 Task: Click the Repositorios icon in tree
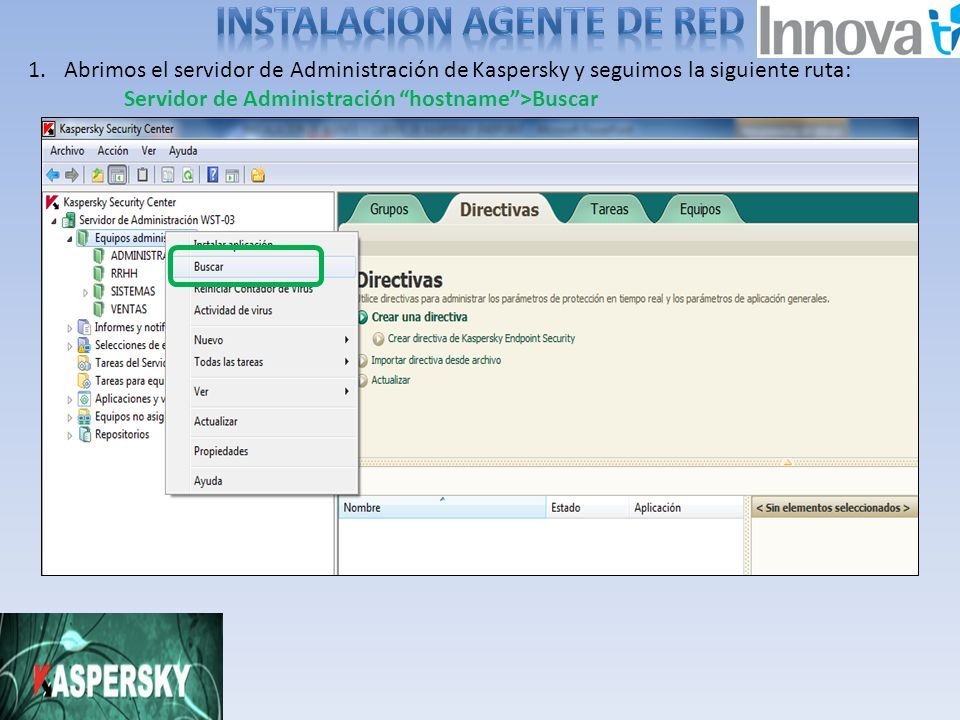coord(84,434)
